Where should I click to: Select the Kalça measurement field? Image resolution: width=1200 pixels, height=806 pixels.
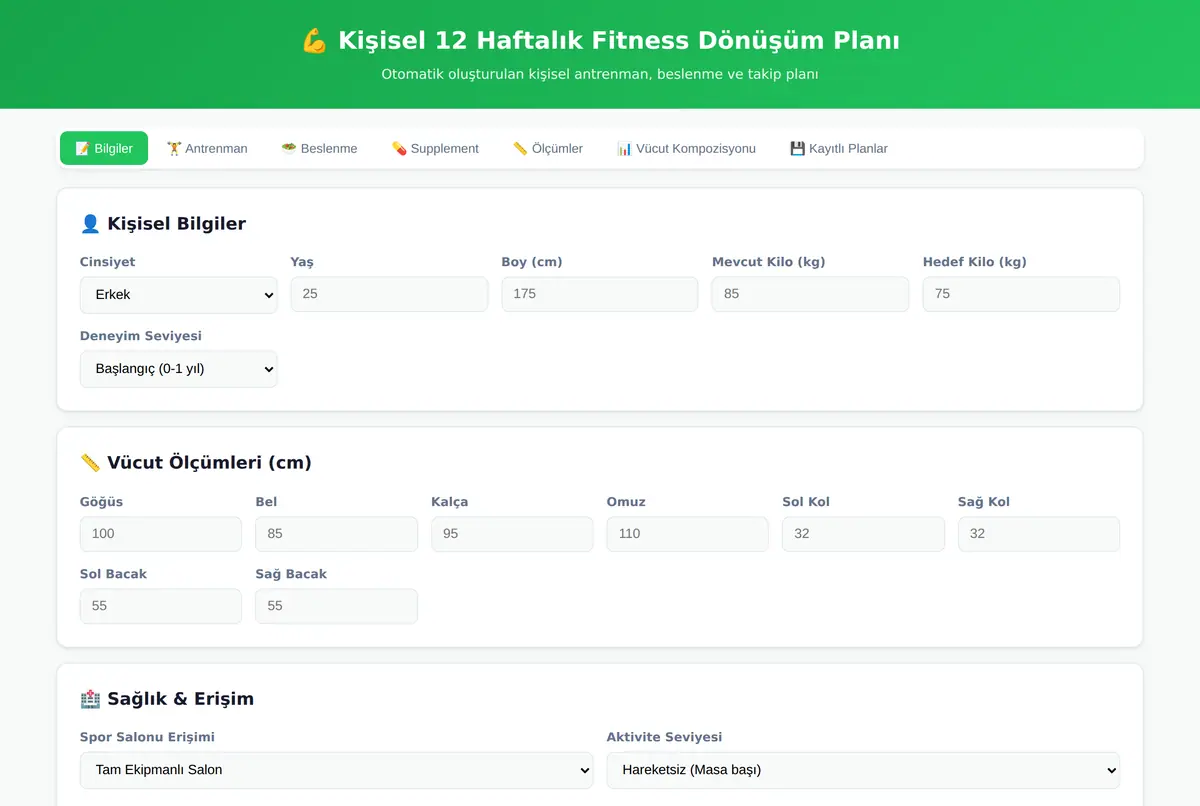(512, 534)
